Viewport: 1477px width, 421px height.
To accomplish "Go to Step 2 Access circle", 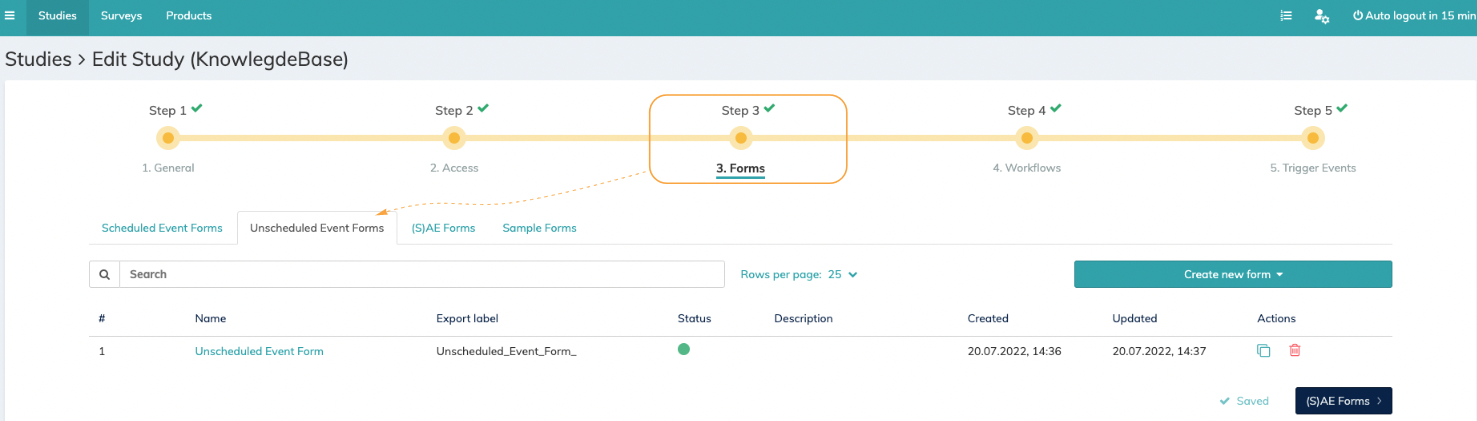I will pyautogui.click(x=454, y=138).
